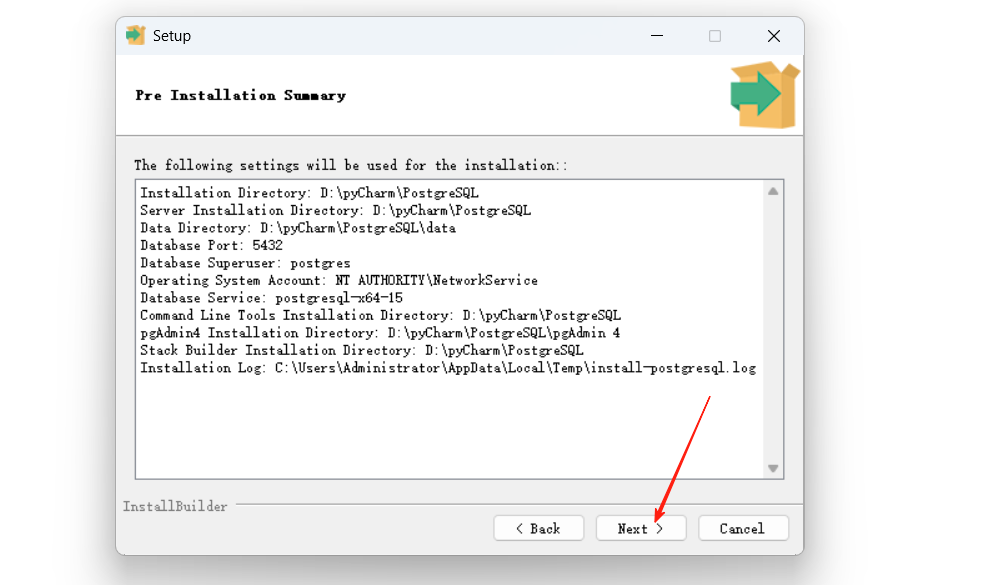
Task: Select the 'pgAdmin4 Installation Directory' line
Action: (380, 333)
